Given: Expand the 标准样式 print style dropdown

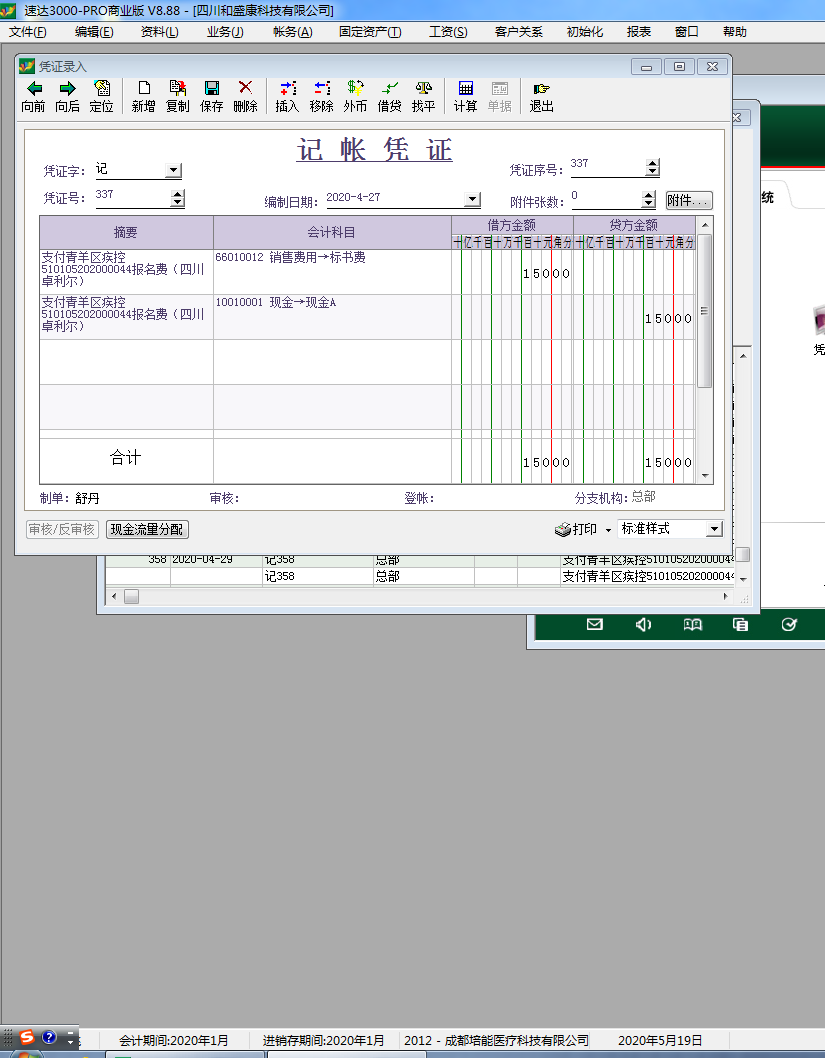Looking at the screenshot, I should [714, 529].
